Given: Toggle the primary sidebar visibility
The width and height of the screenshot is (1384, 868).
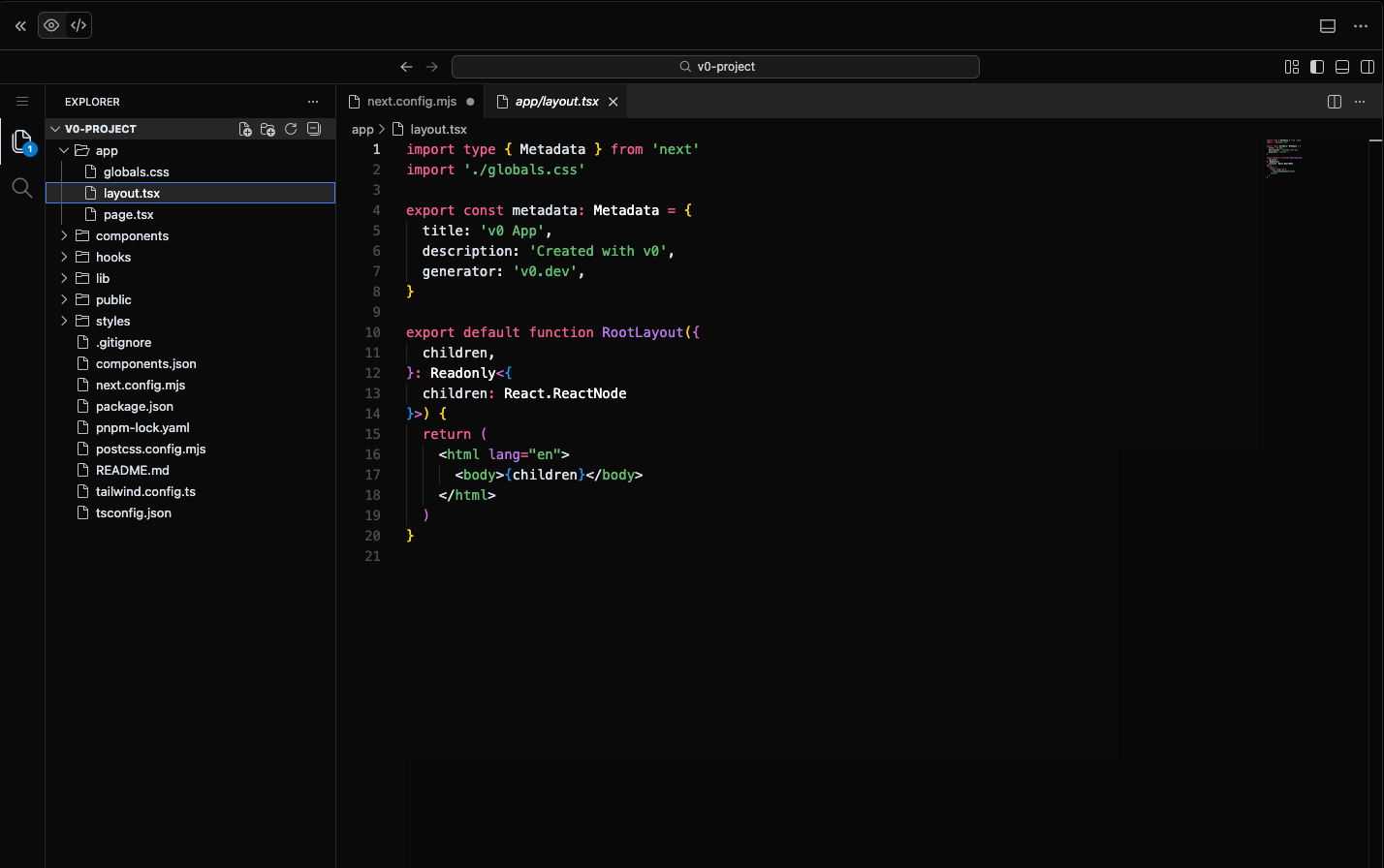Looking at the screenshot, I should [1317, 67].
